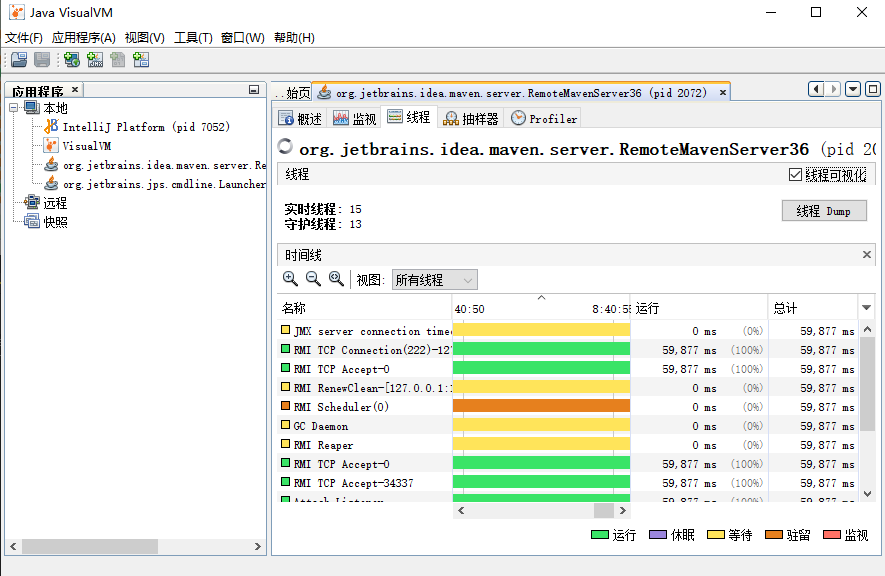Toggle the 线程可视化 checkbox

click(x=795, y=175)
